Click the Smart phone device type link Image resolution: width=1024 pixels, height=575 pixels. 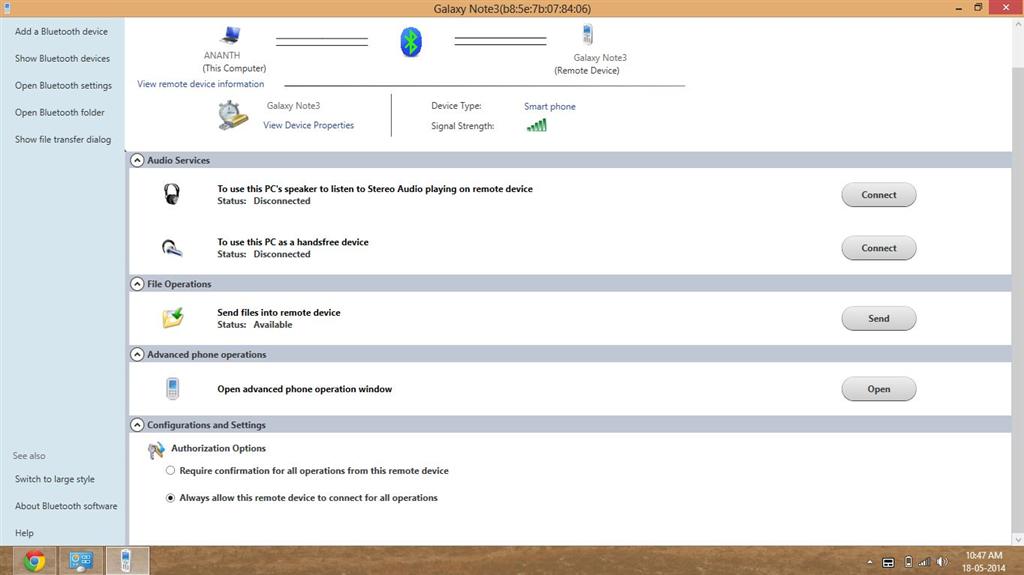(x=550, y=106)
